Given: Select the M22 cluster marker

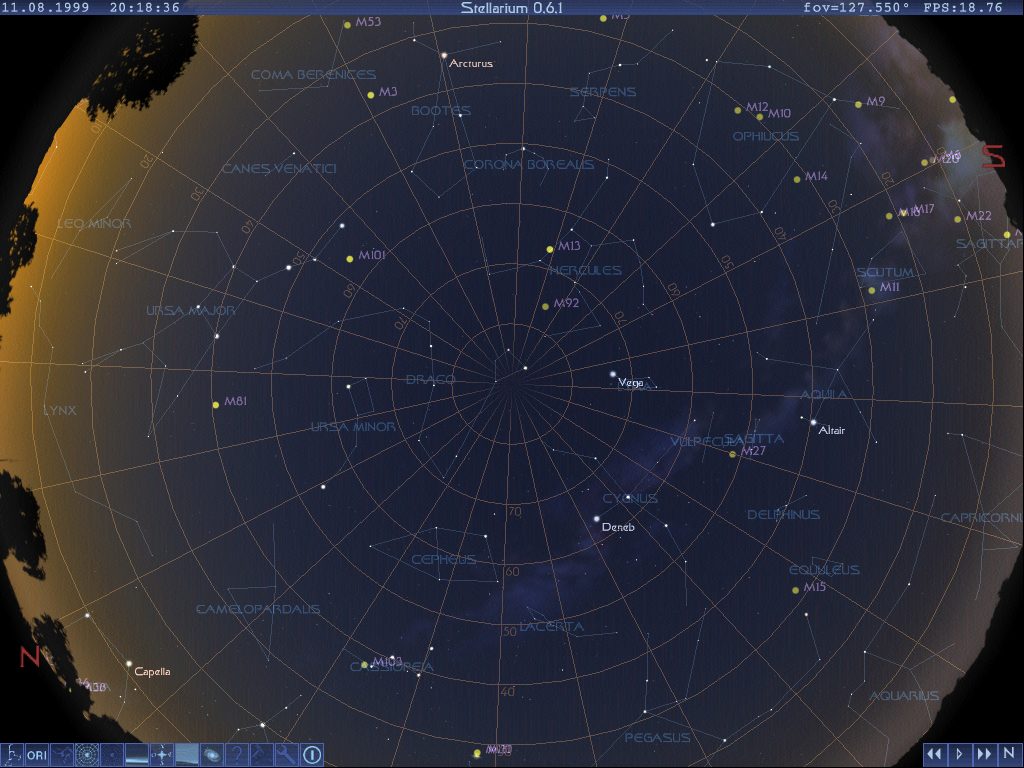Looking at the screenshot, I should (957, 219).
